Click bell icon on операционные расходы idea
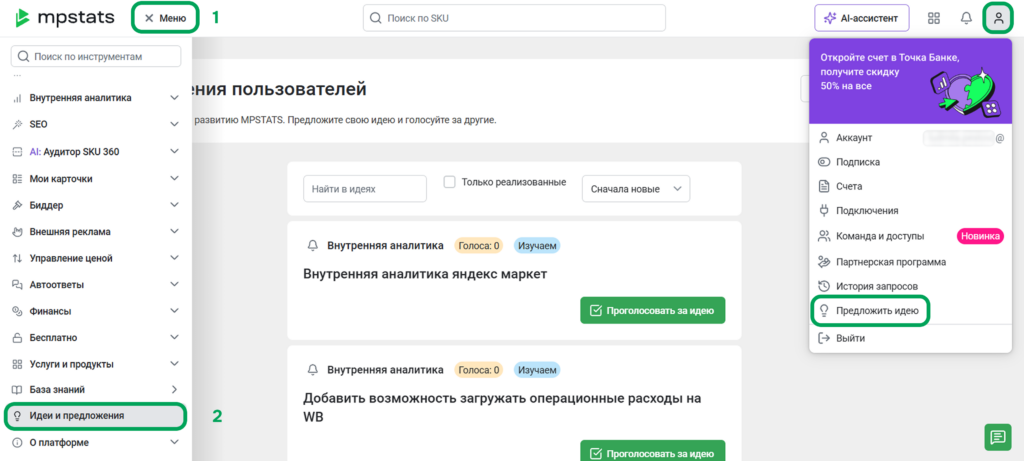1024x461 pixels. tap(313, 370)
